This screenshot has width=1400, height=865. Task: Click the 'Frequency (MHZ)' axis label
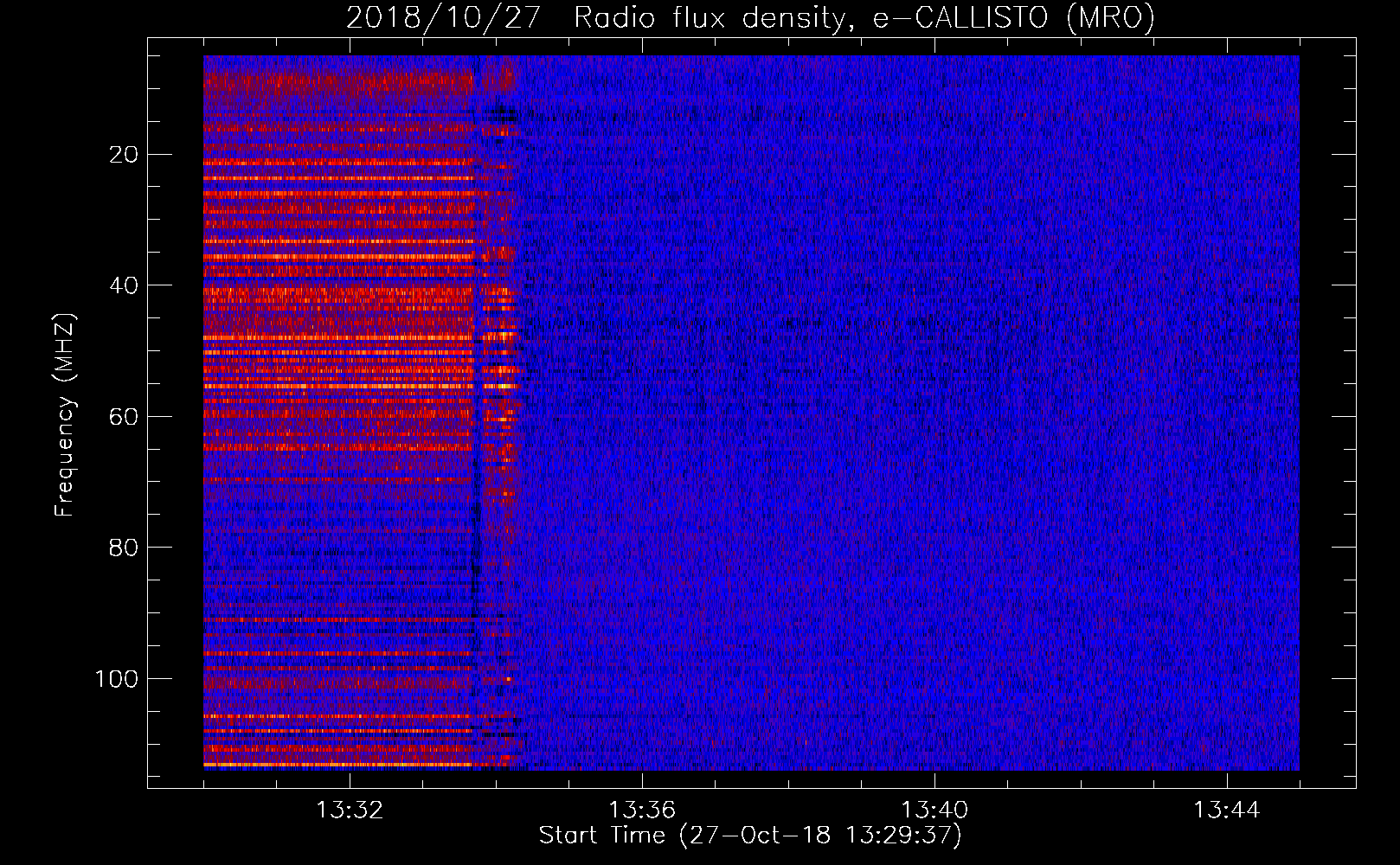[65, 415]
